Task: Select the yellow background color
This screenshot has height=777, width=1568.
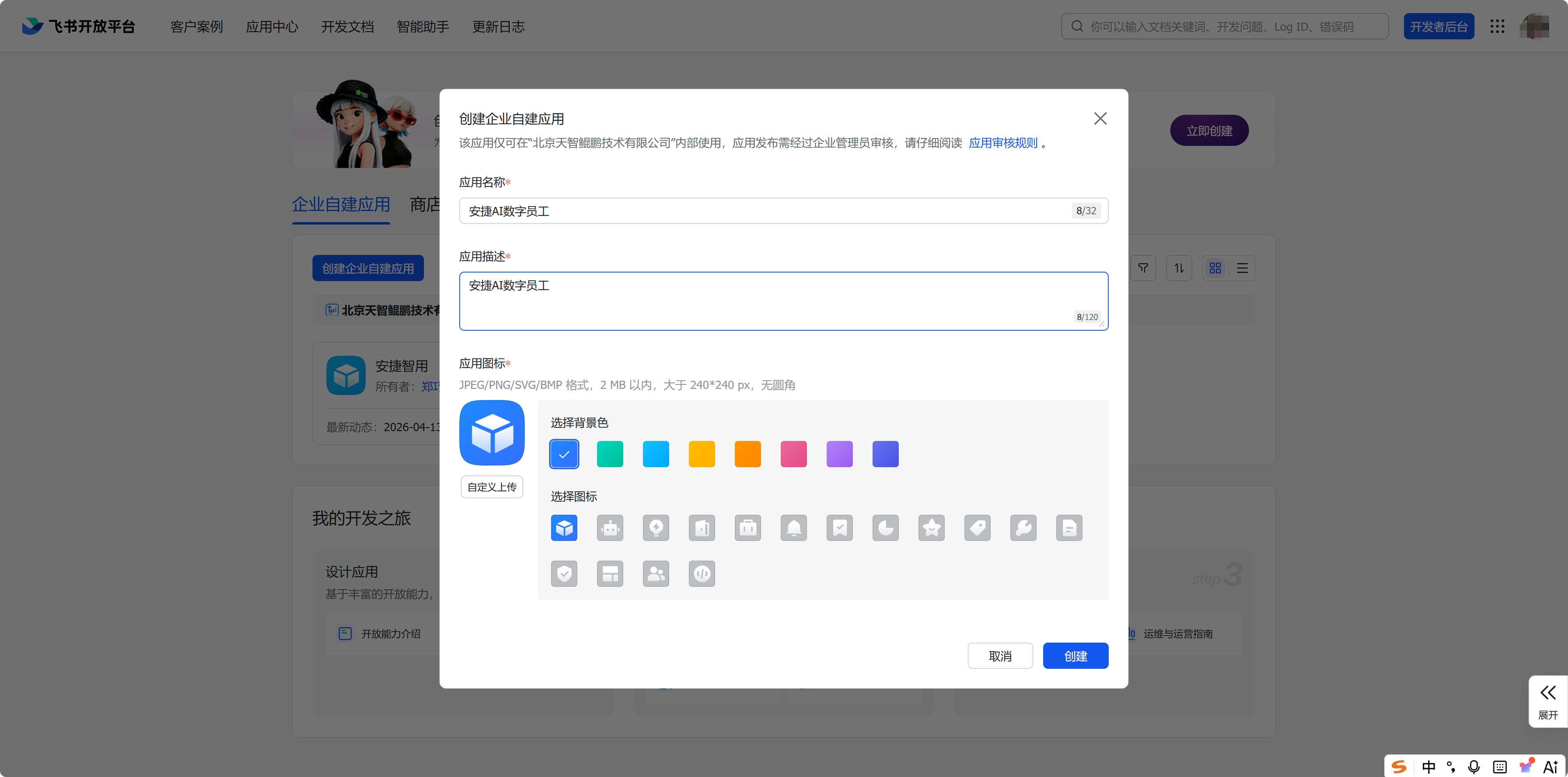Action: click(702, 454)
